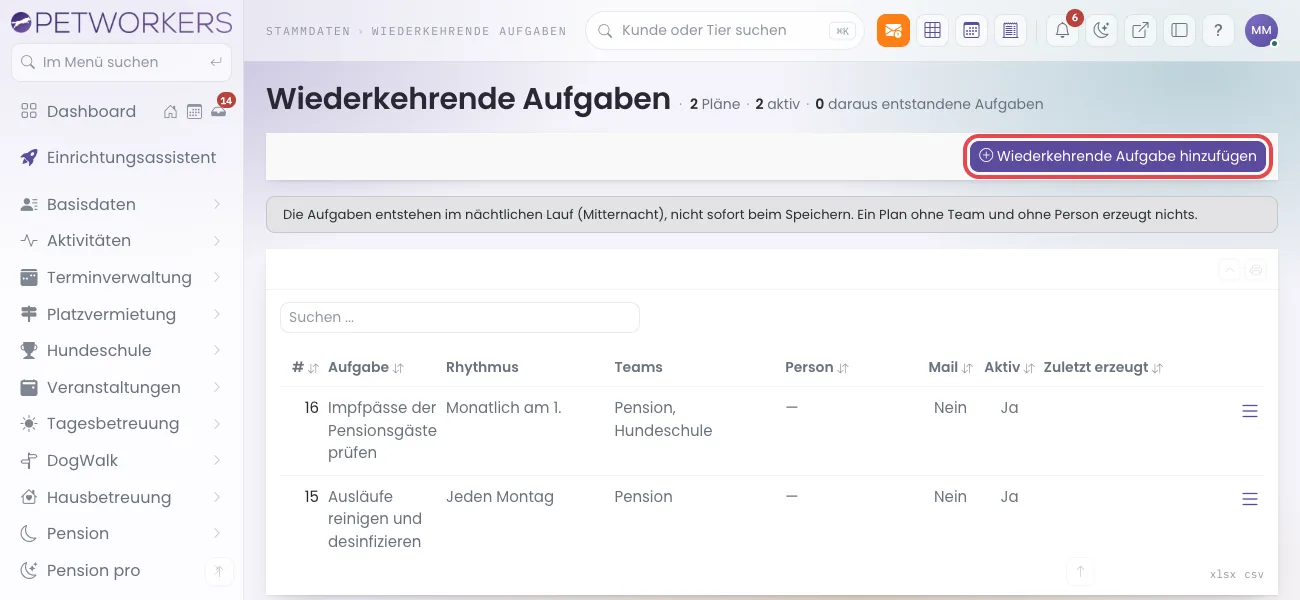
Task: Sort table by Person column
Action: (x=817, y=367)
